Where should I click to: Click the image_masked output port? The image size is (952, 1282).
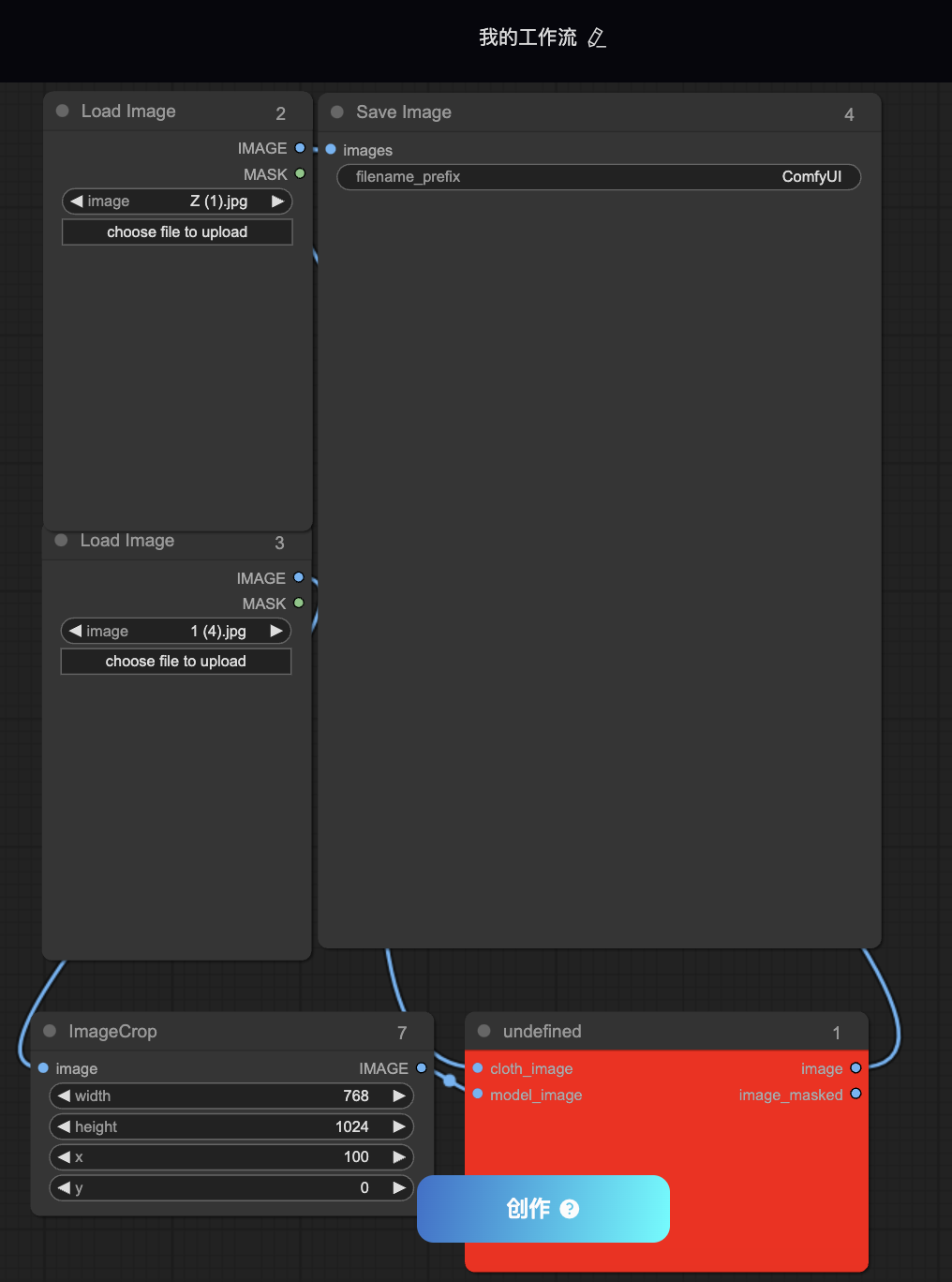click(855, 1094)
